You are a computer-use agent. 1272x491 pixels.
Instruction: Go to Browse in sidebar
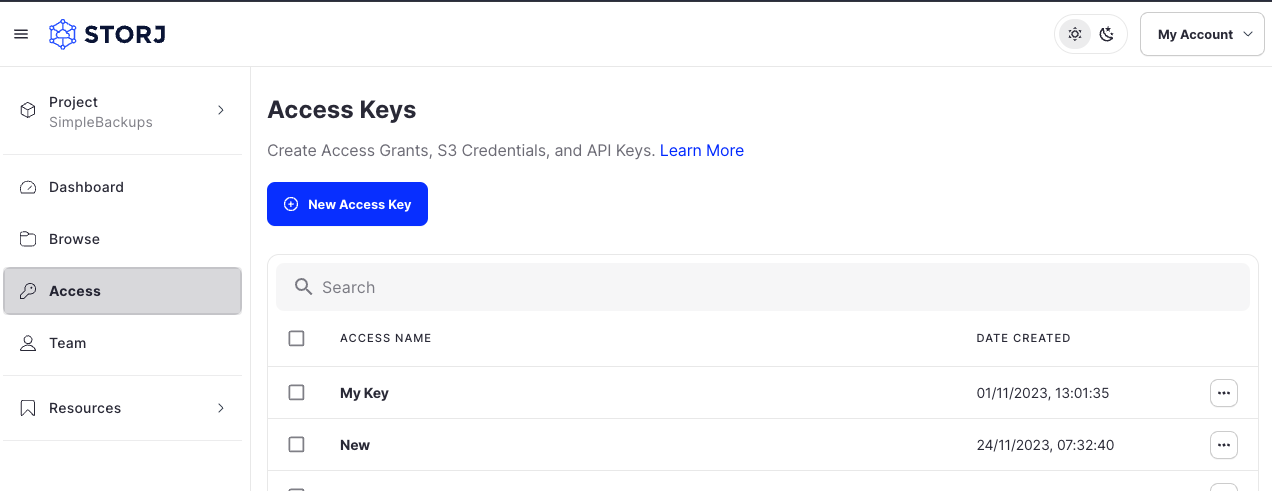pyautogui.click(x=74, y=239)
